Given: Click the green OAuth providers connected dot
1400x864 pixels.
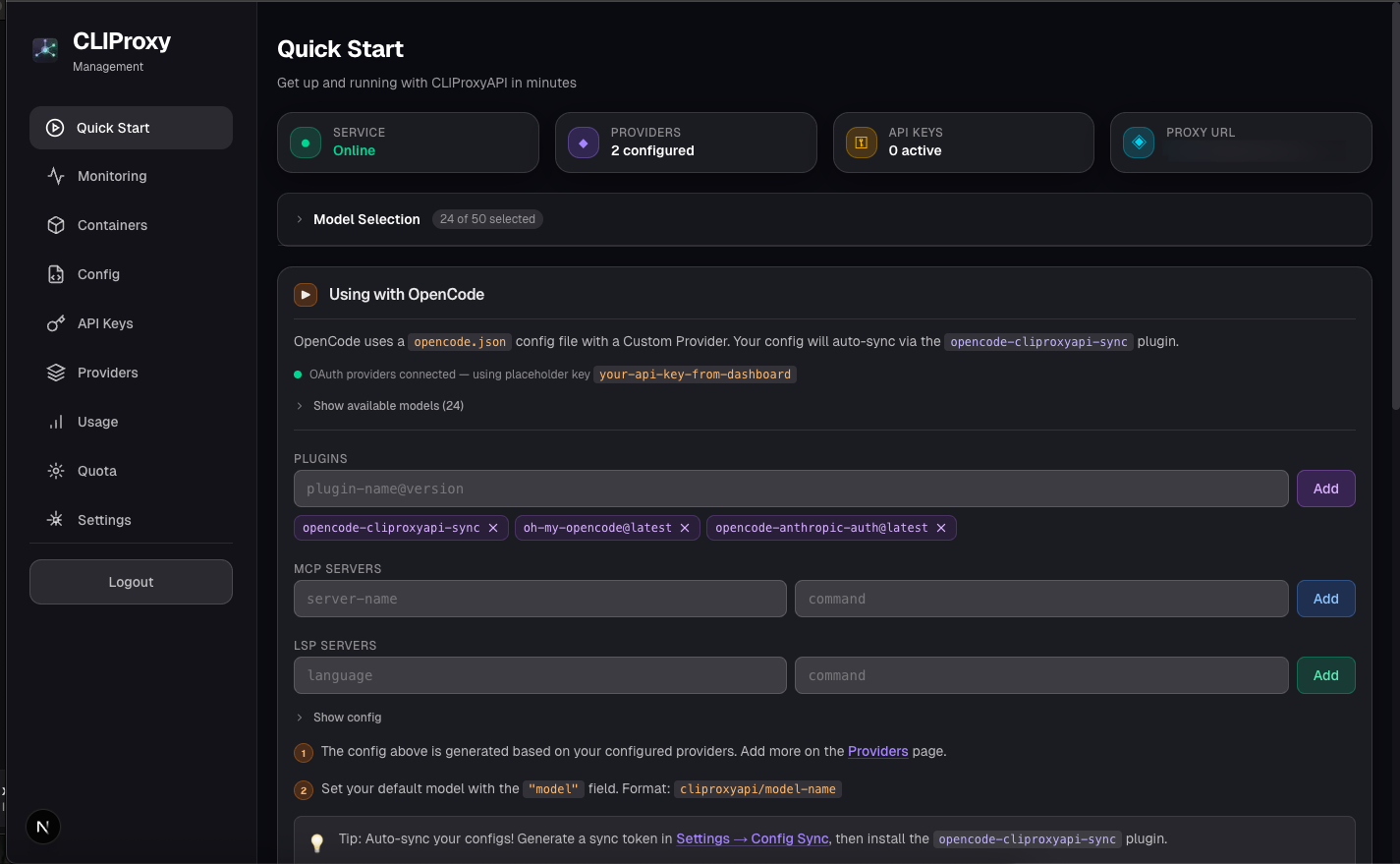Looking at the screenshot, I should click(x=298, y=374).
